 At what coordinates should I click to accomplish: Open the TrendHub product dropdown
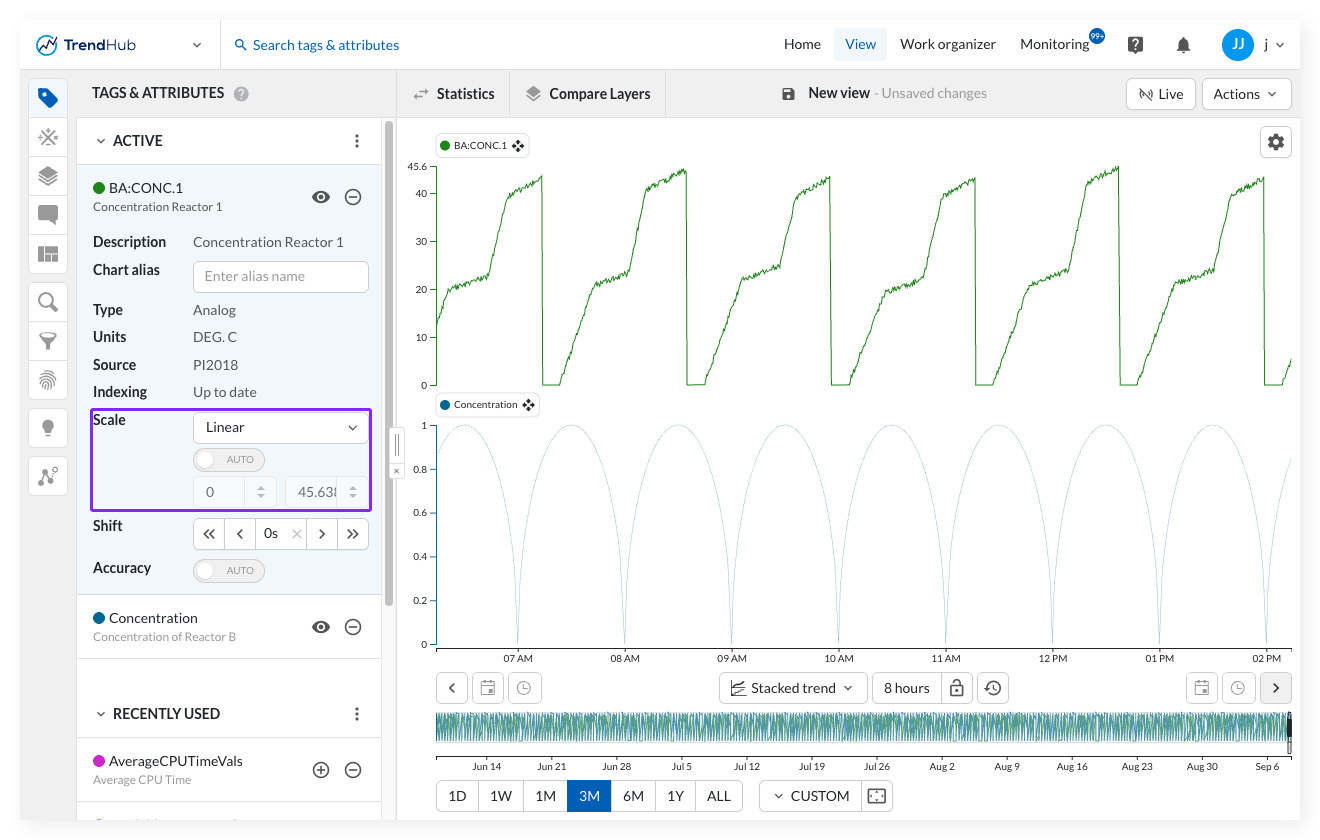(x=197, y=45)
